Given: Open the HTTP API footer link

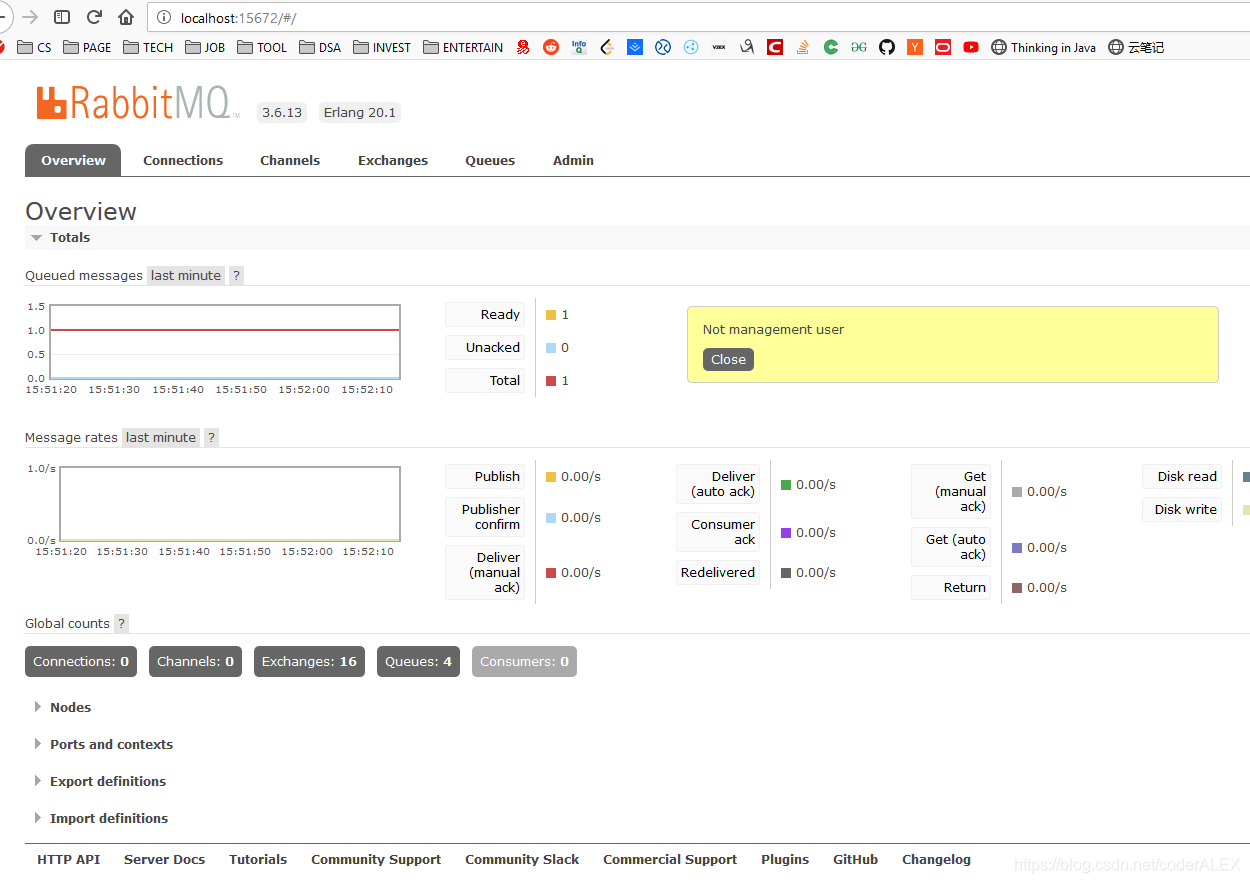Looking at the screenshot, I should [x=69, y=859].
